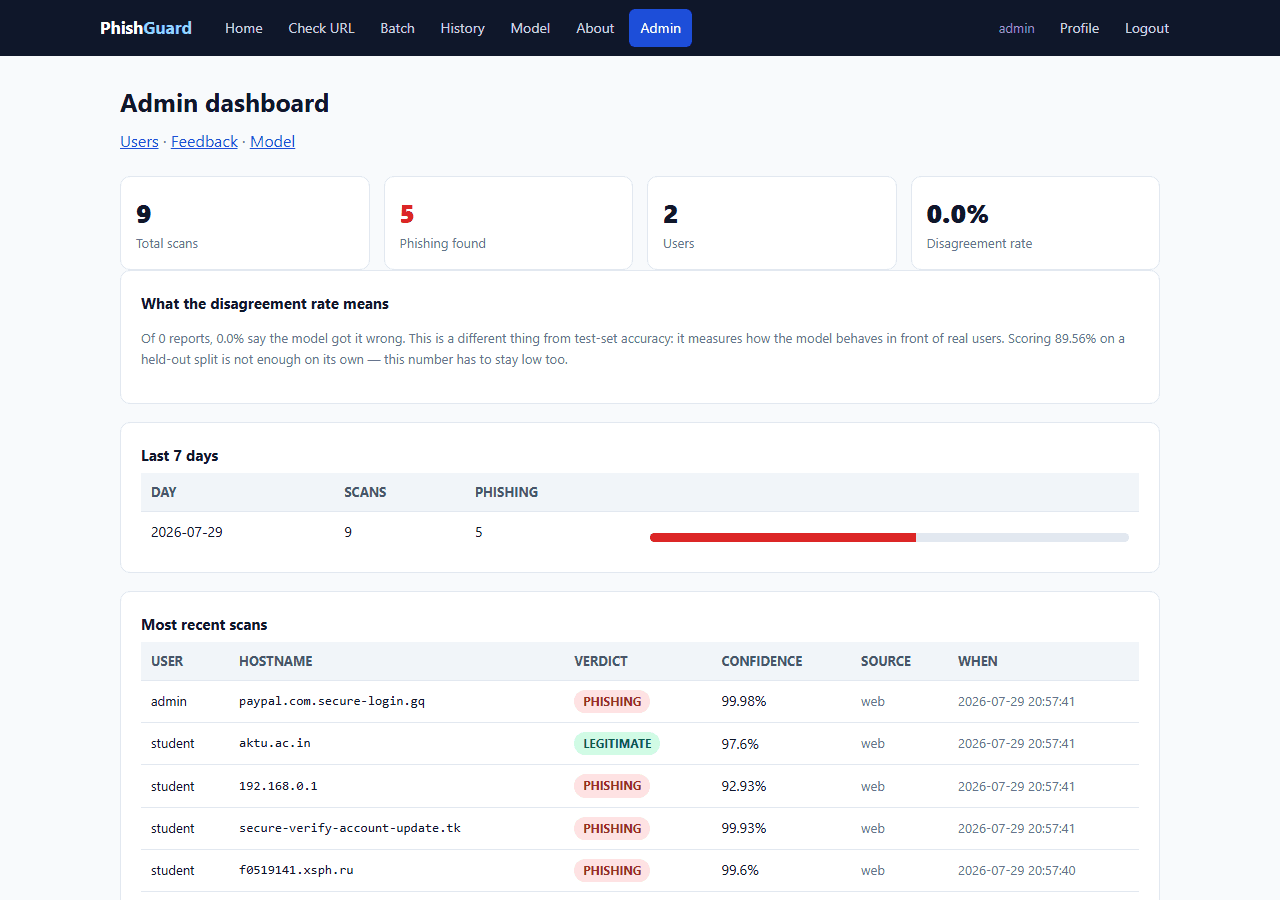Click the admin username in the header
The height and width of the screenshot is (900, 1280).
(1016, 28)
